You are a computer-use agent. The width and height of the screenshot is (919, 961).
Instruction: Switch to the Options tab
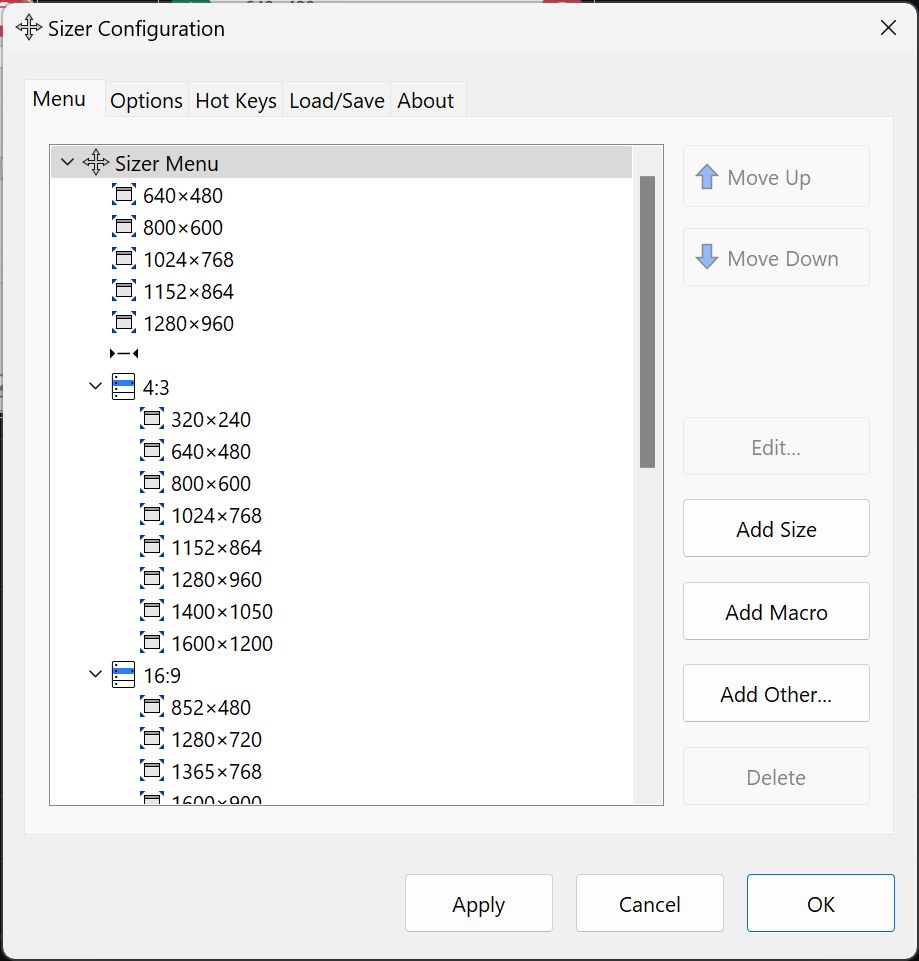(146, 101)
